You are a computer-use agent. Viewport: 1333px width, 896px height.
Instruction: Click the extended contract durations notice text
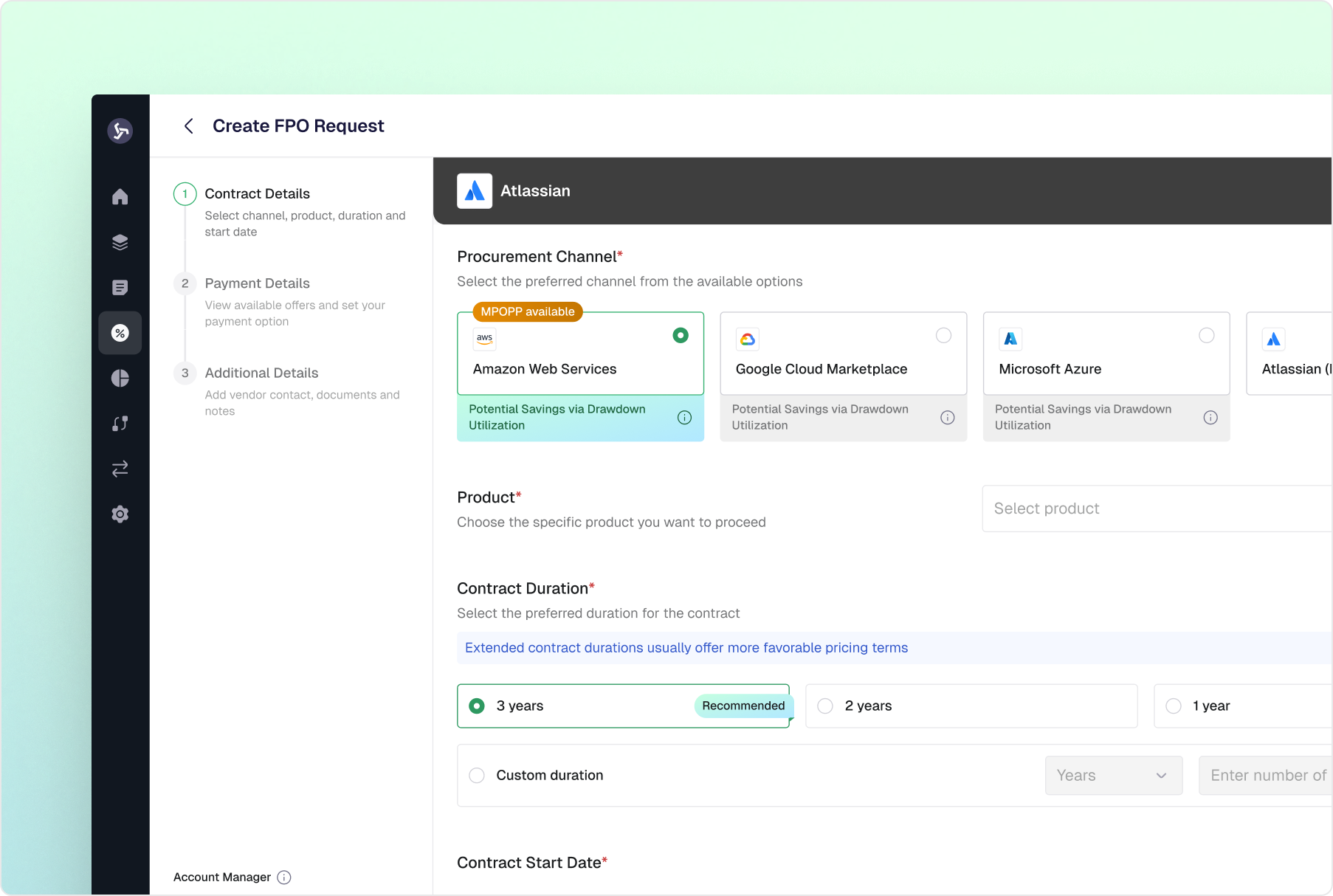tap(686, 648)
